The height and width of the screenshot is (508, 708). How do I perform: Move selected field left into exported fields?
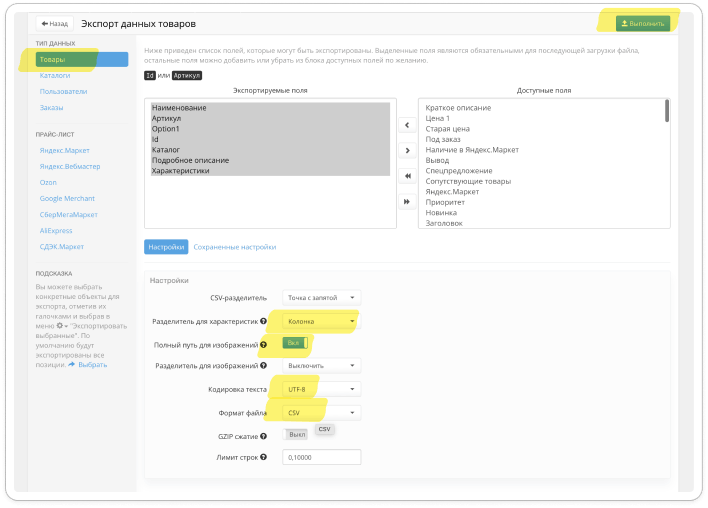click(x=407, y=125)
